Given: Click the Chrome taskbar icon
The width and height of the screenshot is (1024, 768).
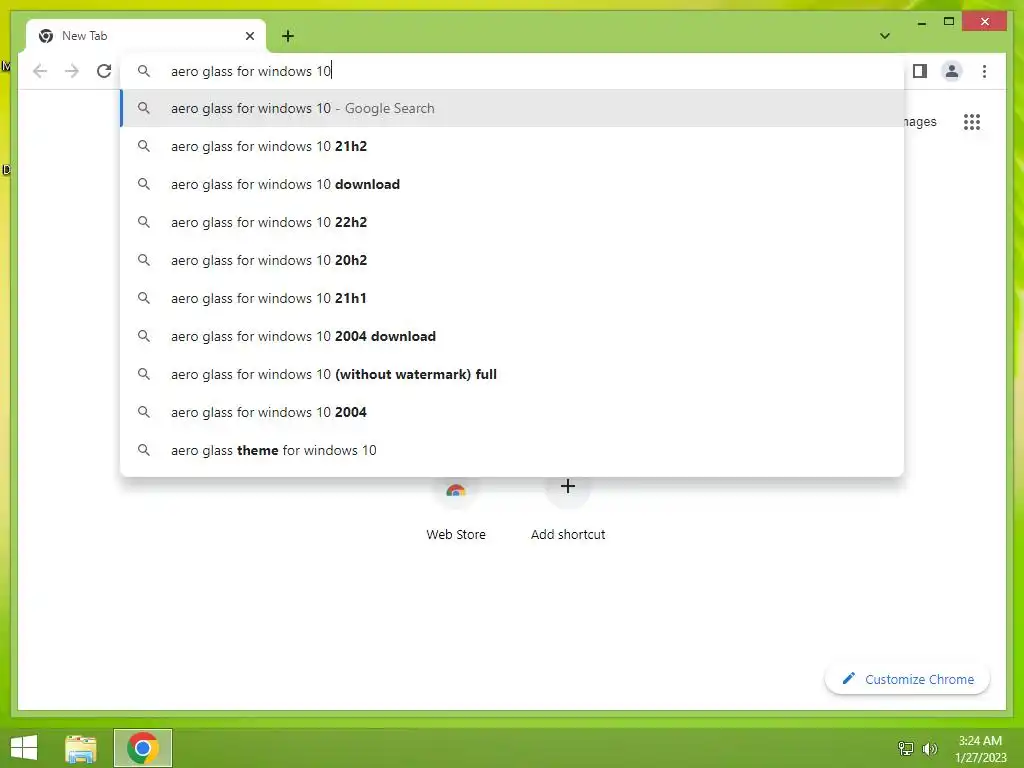Looking at the screenshot, I should (142, 748).
